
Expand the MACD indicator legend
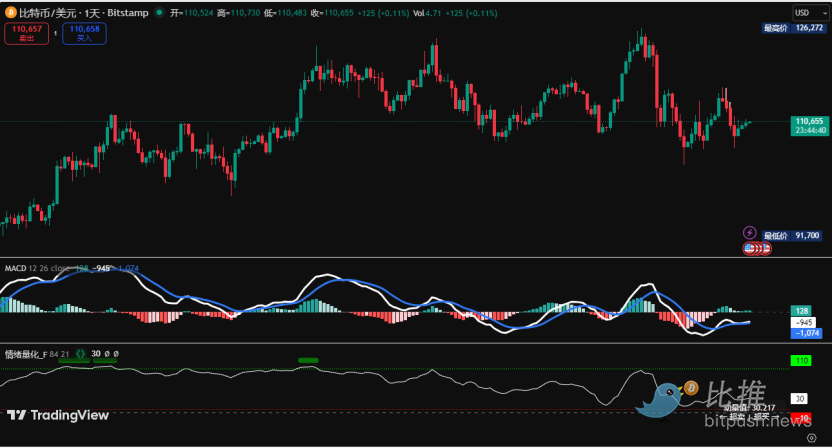[15, 269]
